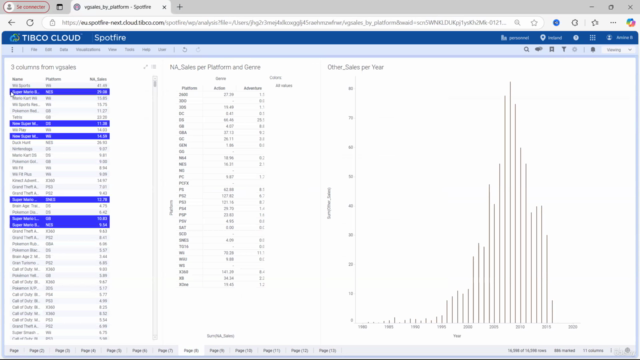Switch to Page (13) tab
The height and width of the screenshot is (360, 640).
[327, 351]
